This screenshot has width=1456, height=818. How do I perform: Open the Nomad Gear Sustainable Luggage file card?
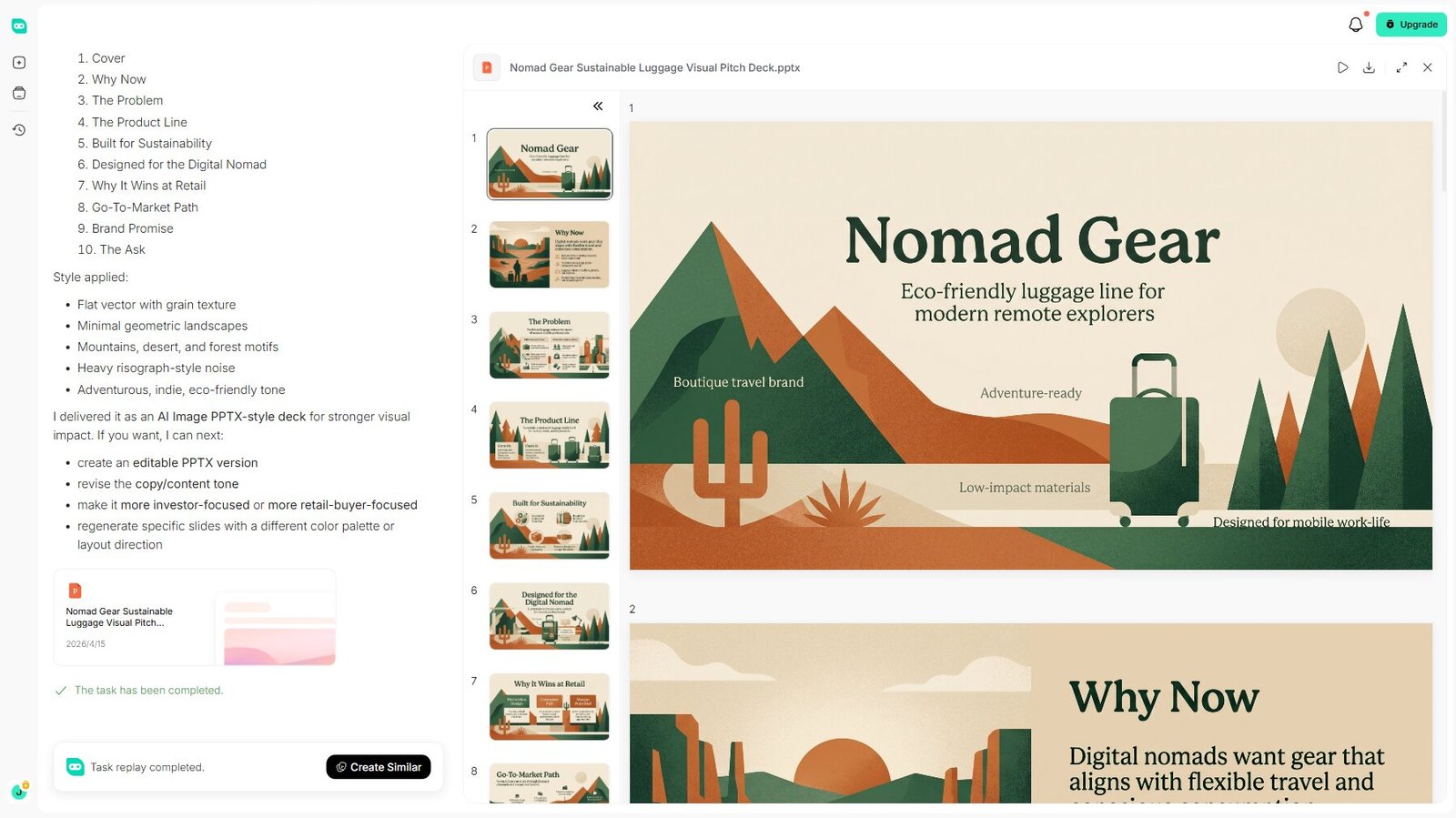tap(195, 617)
